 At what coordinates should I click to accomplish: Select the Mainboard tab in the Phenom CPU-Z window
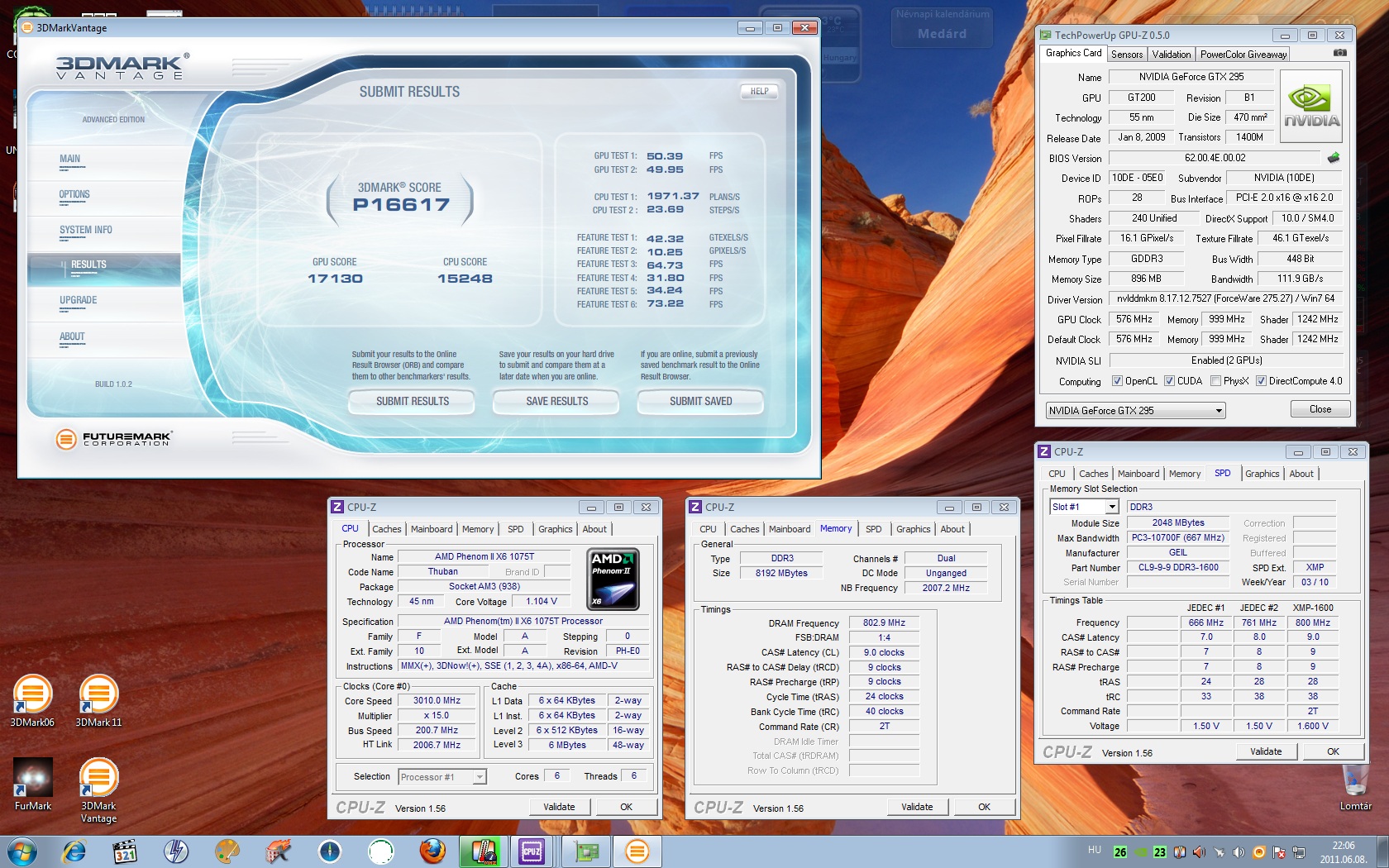pos(431,529)
